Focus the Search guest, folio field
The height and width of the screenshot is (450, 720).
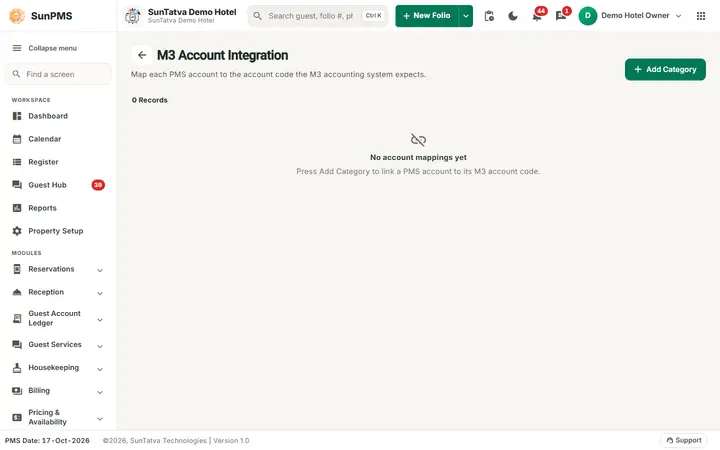(318, 16)
